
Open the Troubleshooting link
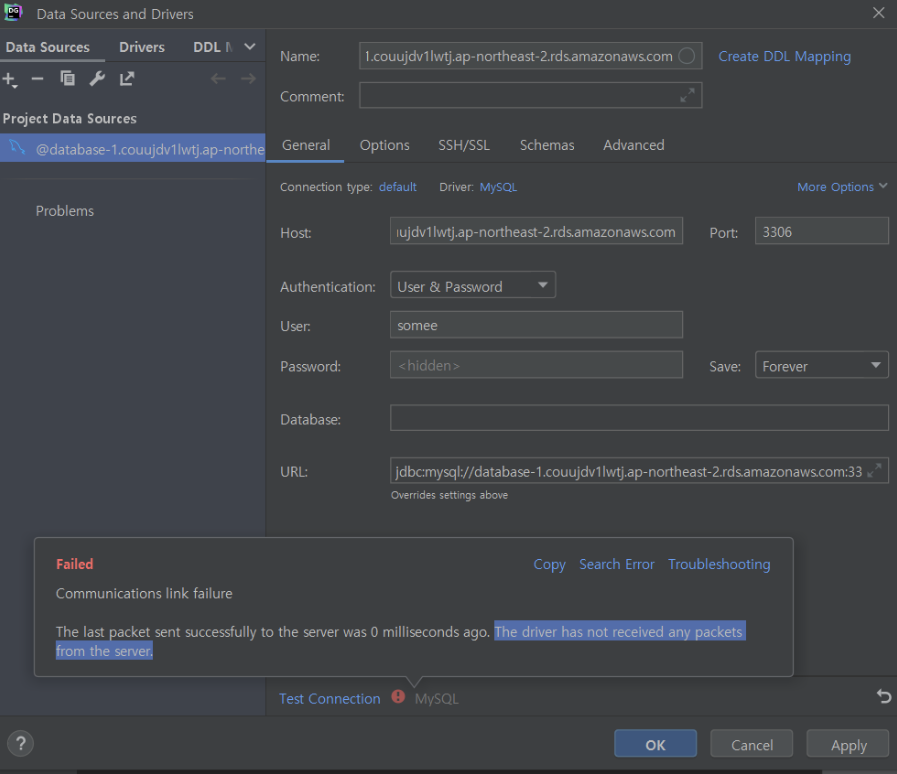(719, 565)
